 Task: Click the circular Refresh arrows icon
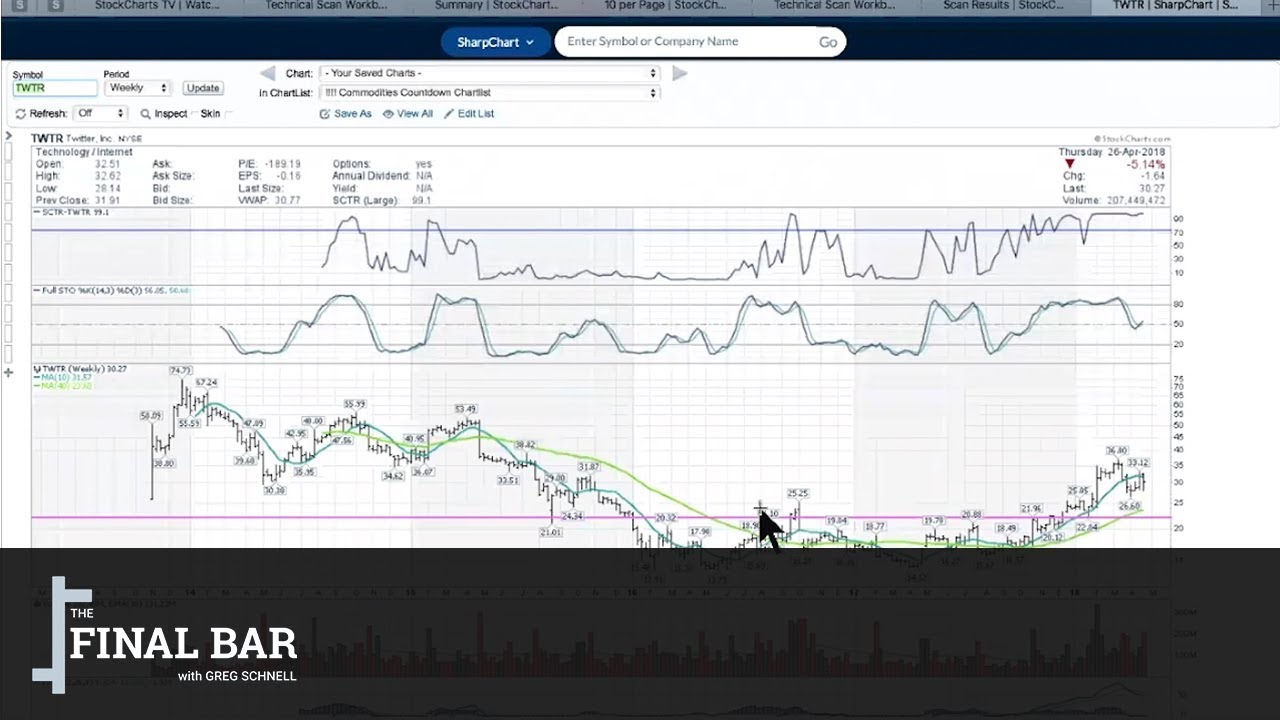(x=21, y=114)
